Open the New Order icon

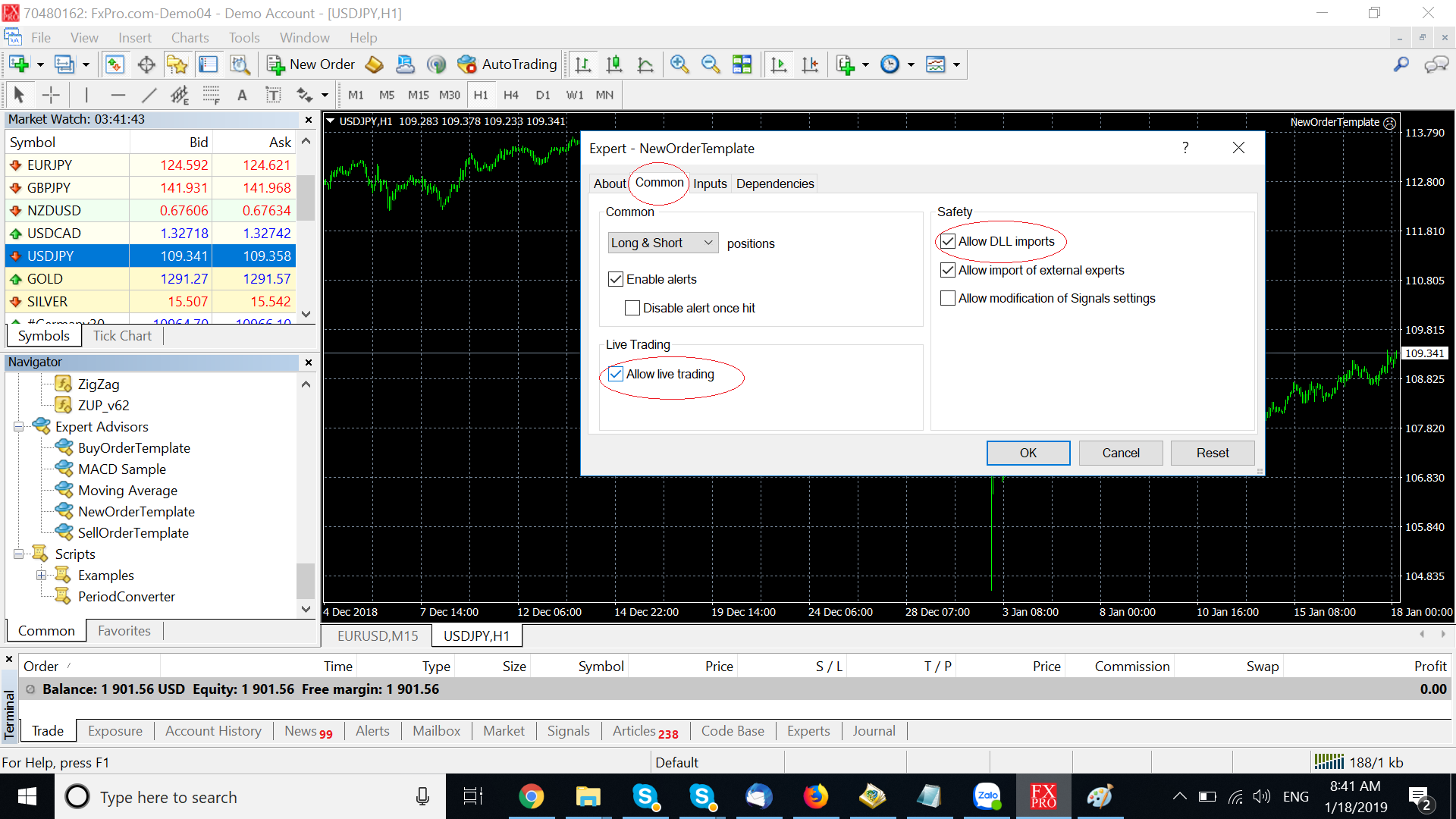coord(311,64)
